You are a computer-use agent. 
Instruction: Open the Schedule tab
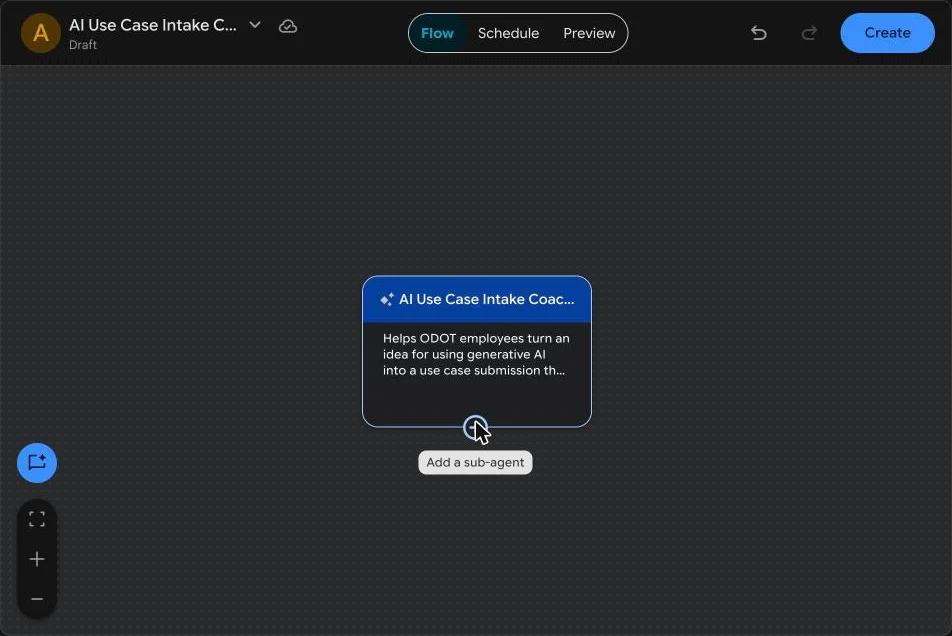[508, 33]
